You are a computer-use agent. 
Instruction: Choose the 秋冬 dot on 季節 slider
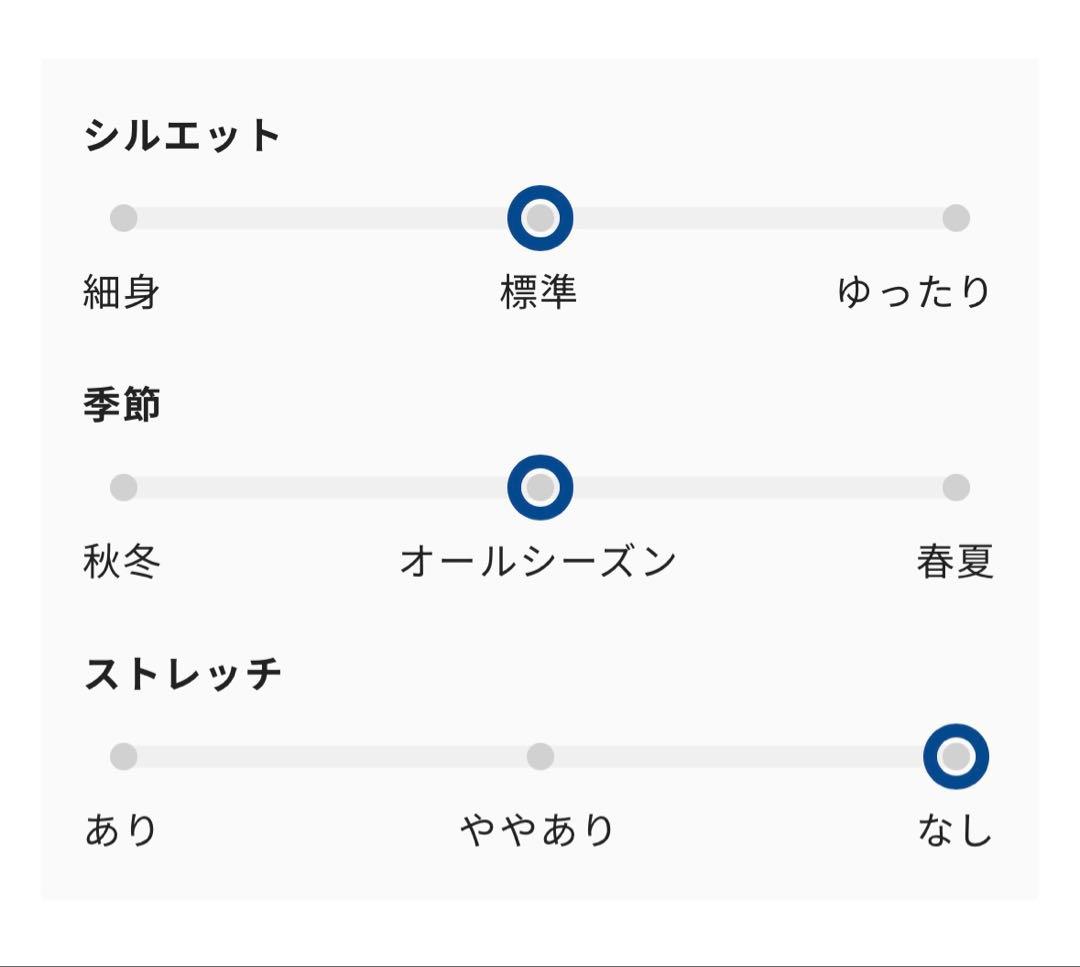click(x=123, y=488)
